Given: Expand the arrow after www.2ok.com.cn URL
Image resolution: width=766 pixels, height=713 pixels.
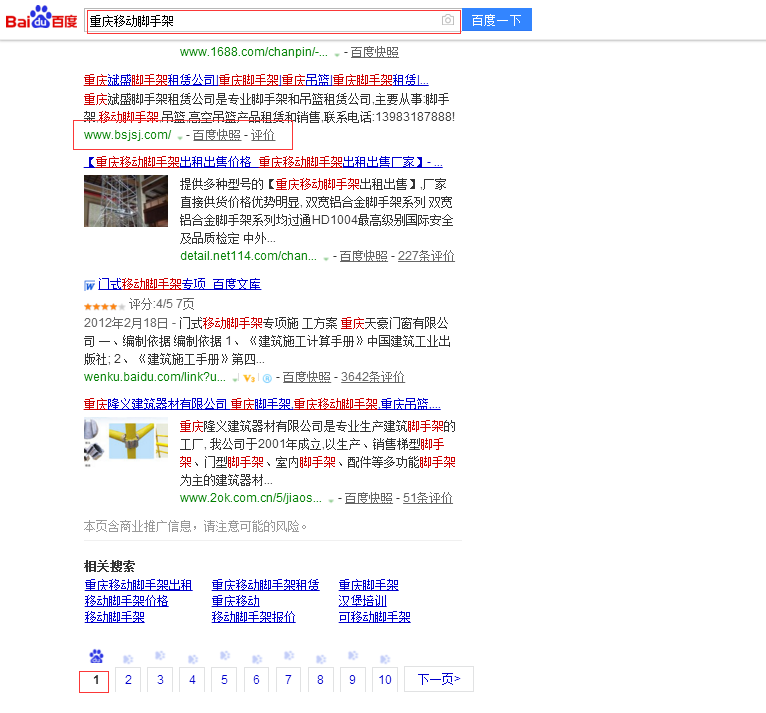Looking at the screenshot, I should coord(332,499).
